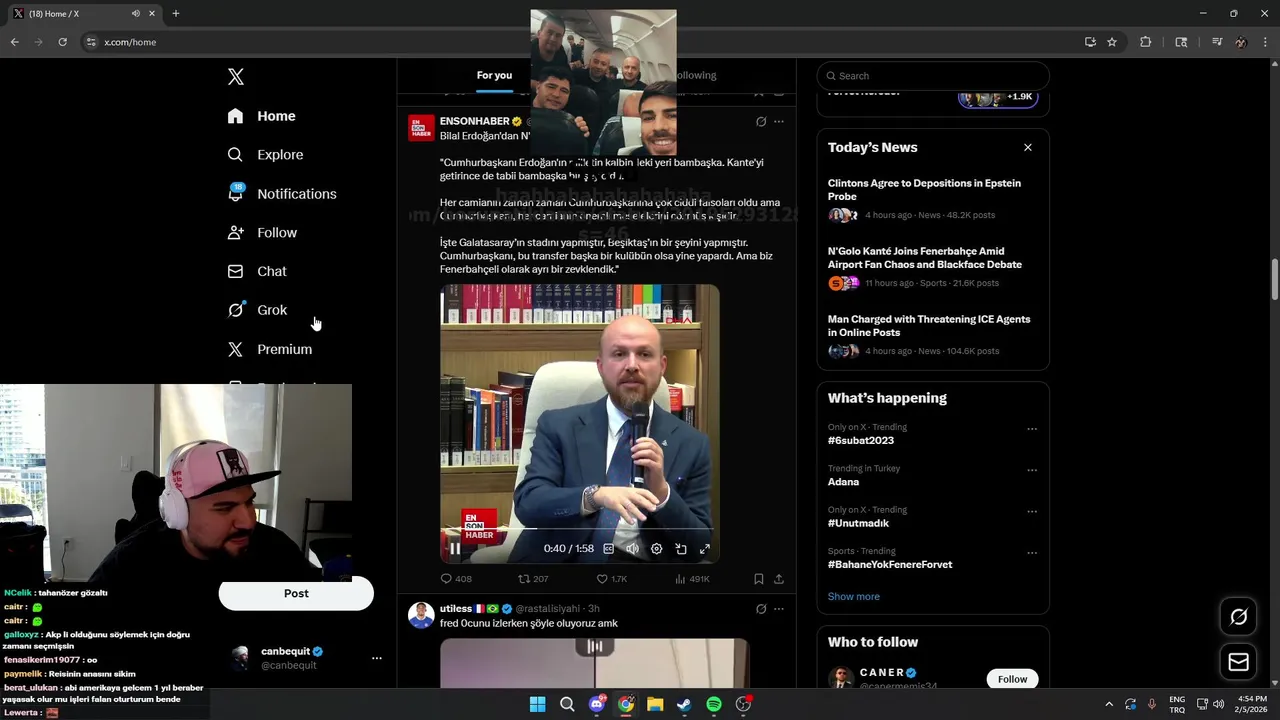Reload the browser page
This screenshot has height=720, width=1280.
(x=62, y=42)
